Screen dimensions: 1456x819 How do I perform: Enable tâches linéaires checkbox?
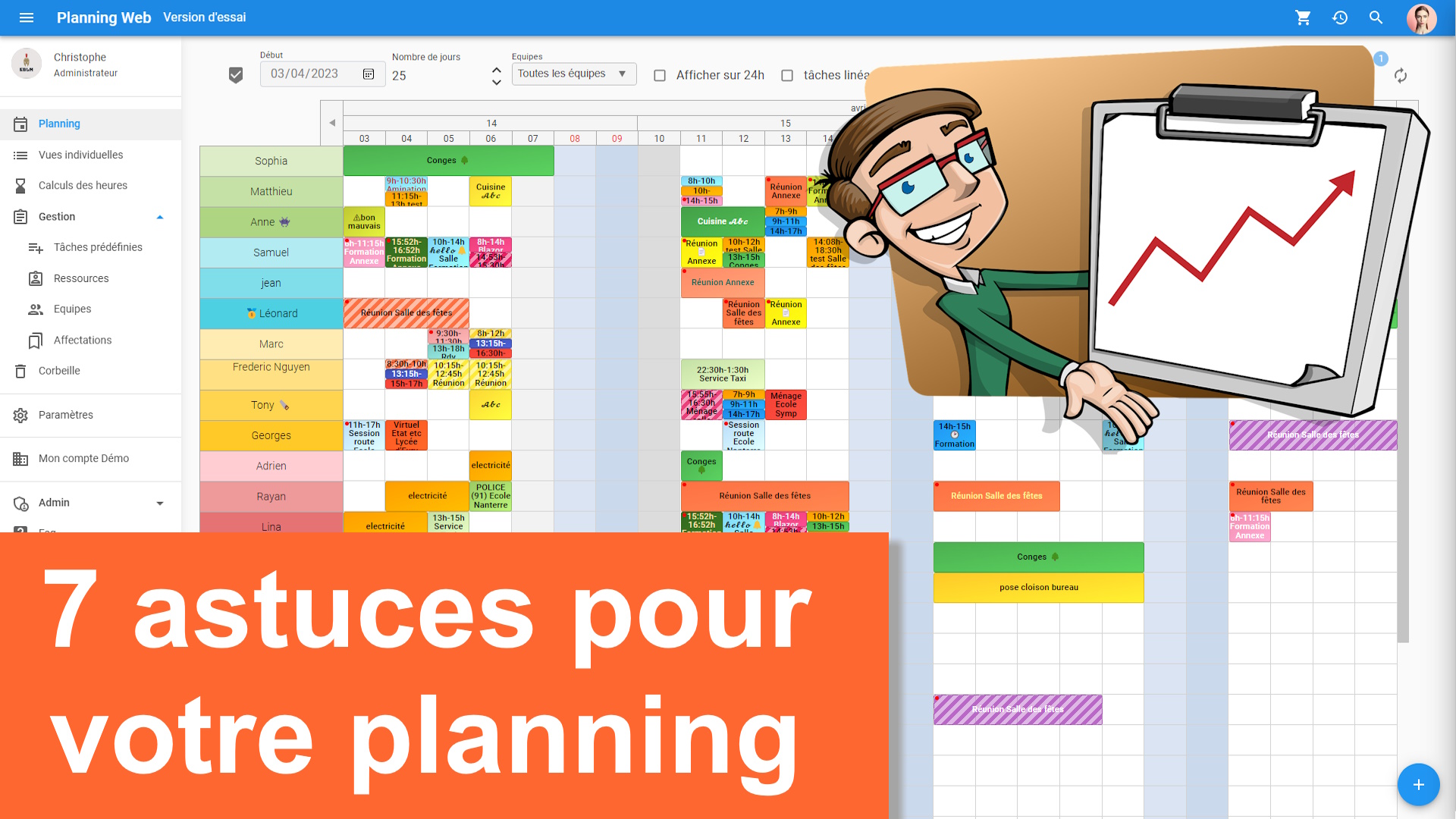(x=788, y=75)
